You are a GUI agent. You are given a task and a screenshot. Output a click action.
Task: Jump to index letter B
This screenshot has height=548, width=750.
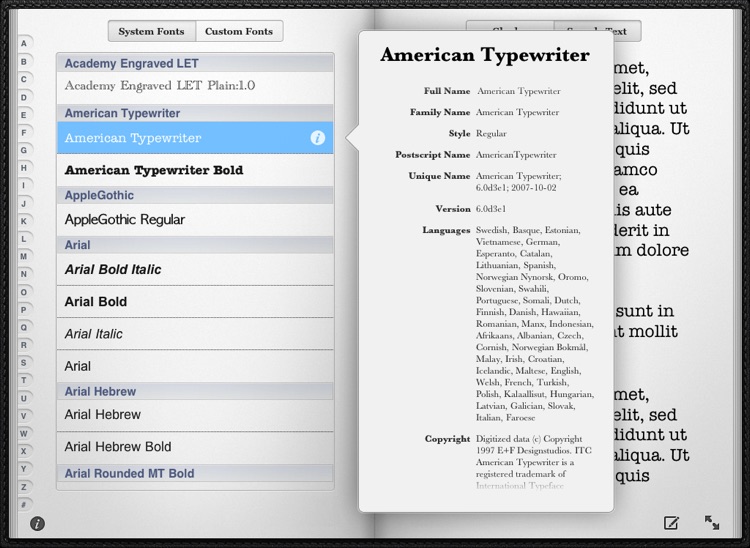pos(24,62)
